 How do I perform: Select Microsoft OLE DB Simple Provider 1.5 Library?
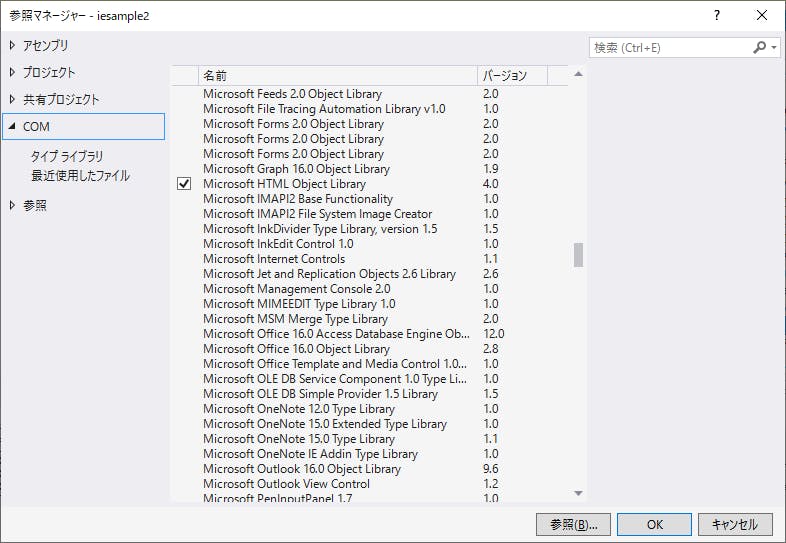click(x=369, y=394)
